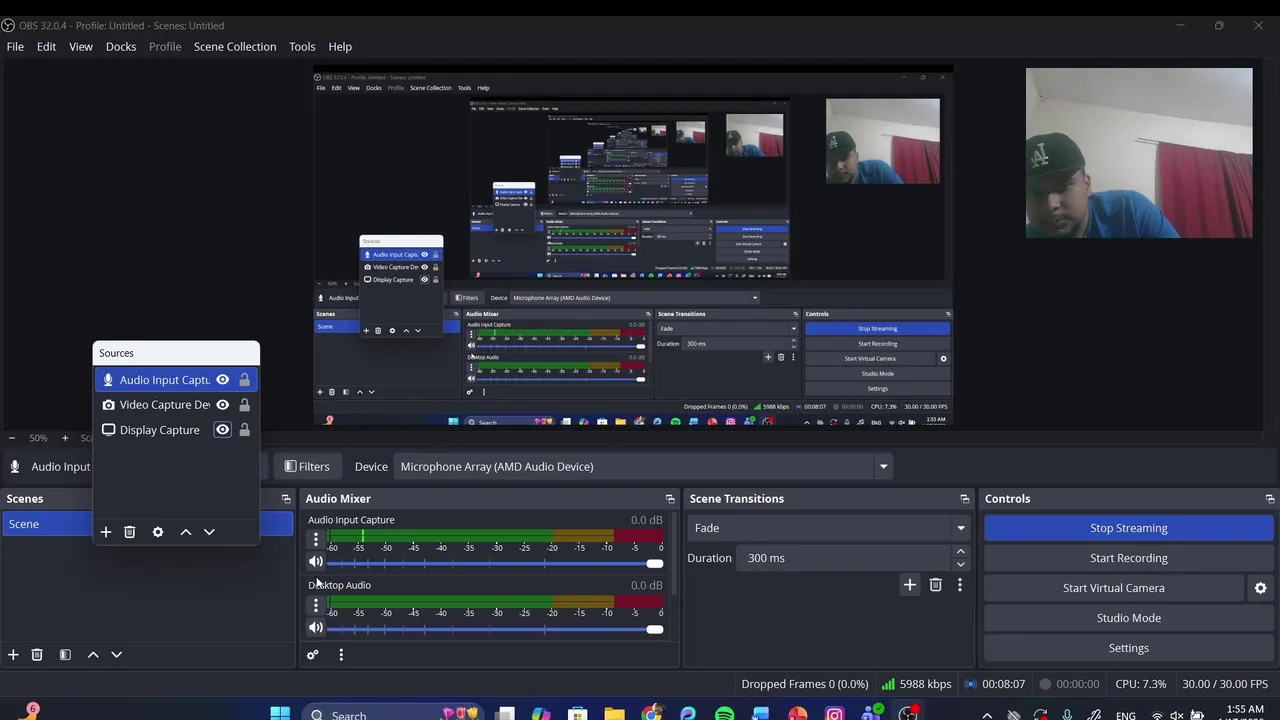Image resolution: width=1280 pixels, height=720 pixels.
Task: Open the File menu
Action: click(x=15, y=47)
